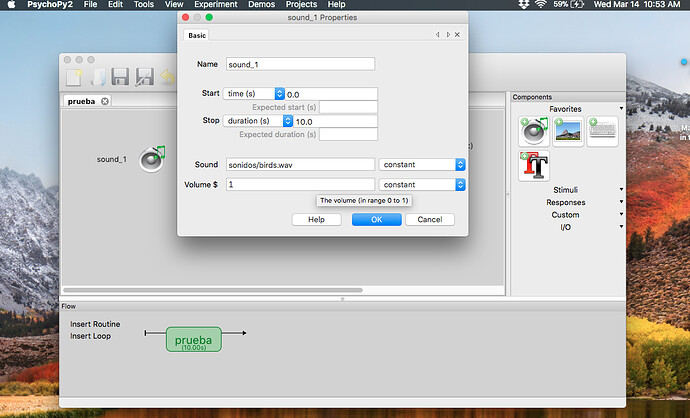Click Insert Routine in Flow panel

point(95,324)
